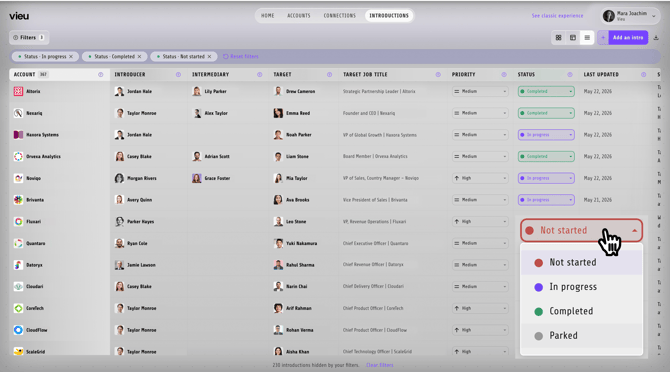Viewport: 670px width, 372px height.
Task: Click the Orvexa Analytics account logo
Action: pyautogui.click(x=18, y=156)
